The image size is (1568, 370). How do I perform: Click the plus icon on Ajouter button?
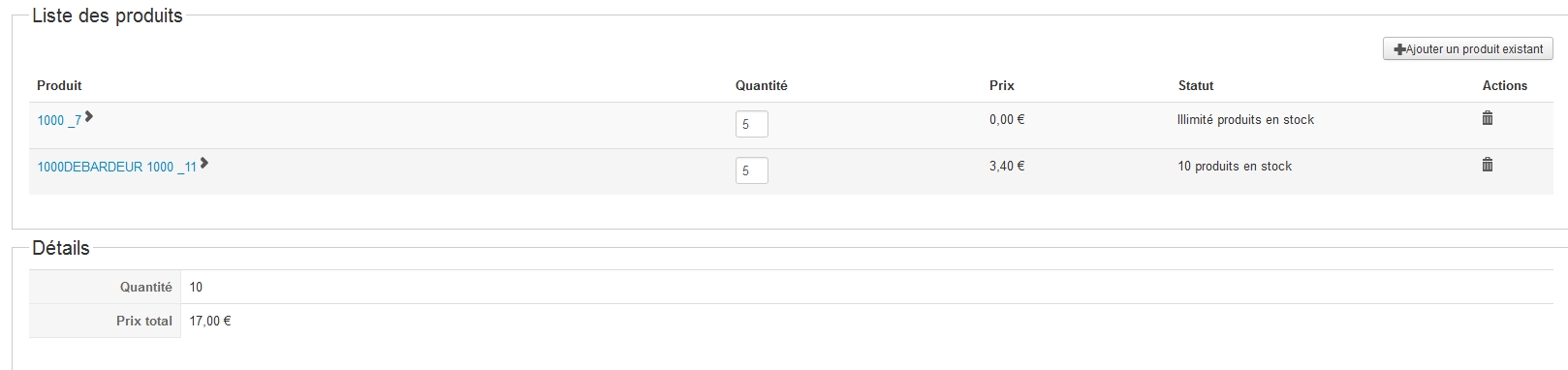coord(1399,49)
